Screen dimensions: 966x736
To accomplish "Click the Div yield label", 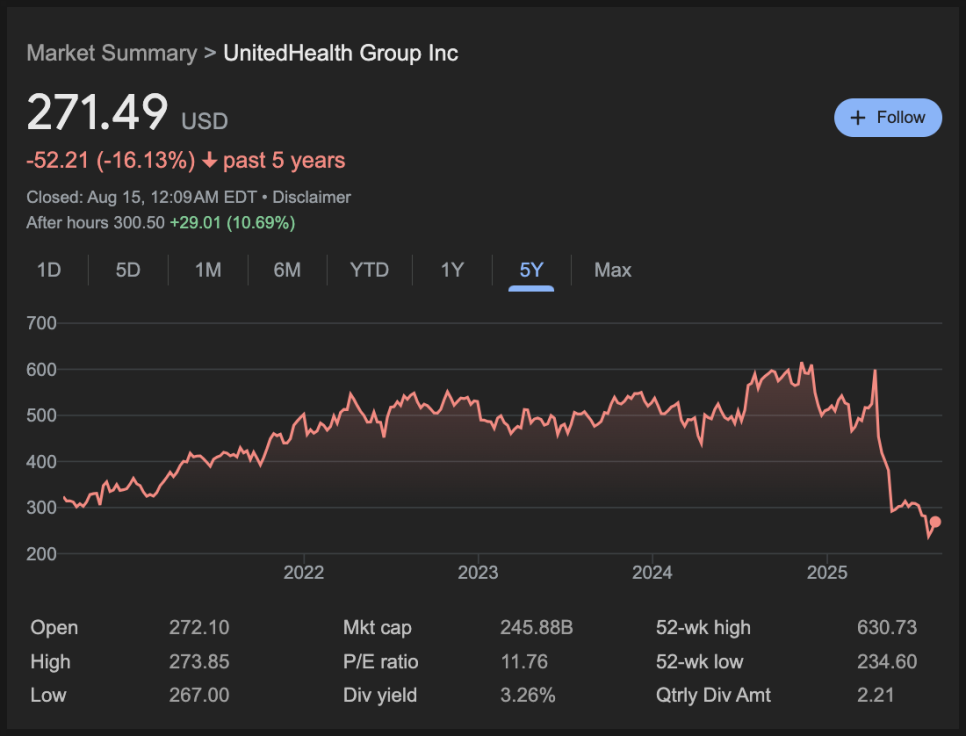I will pos(380,695).
